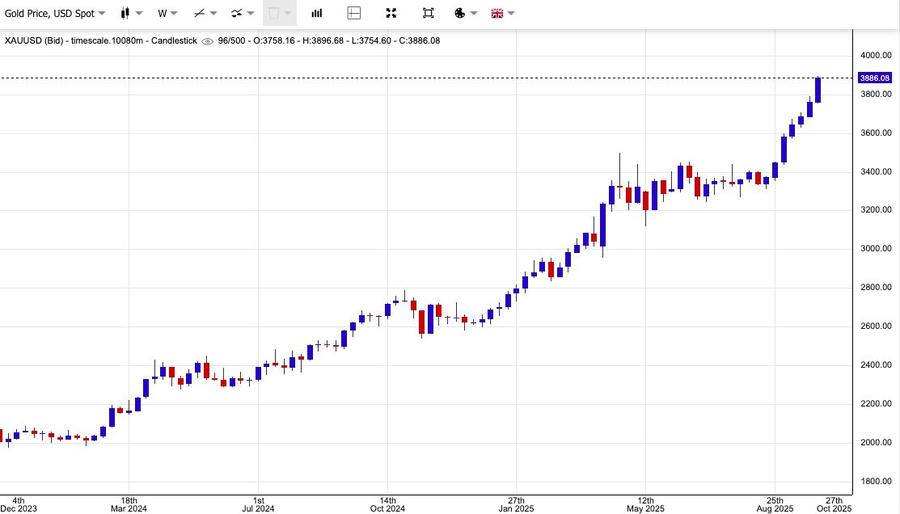Click the split panel layout icon
The width and height of the screenshot is (900, 514).
pos(354,14)
